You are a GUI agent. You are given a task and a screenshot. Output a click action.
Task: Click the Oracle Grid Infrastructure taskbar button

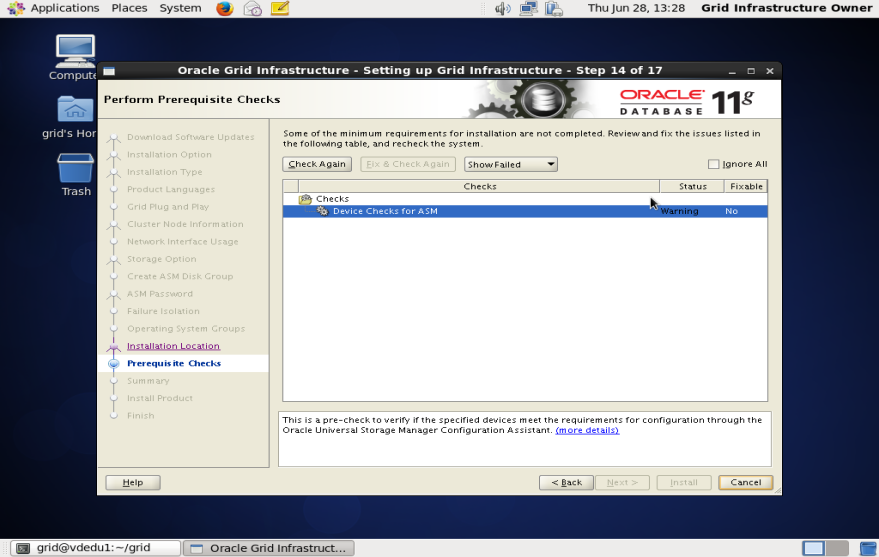269,548
